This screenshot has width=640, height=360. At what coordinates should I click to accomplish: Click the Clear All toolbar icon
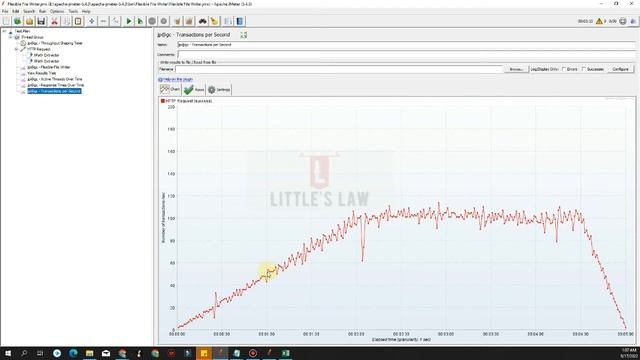[189, 21]
